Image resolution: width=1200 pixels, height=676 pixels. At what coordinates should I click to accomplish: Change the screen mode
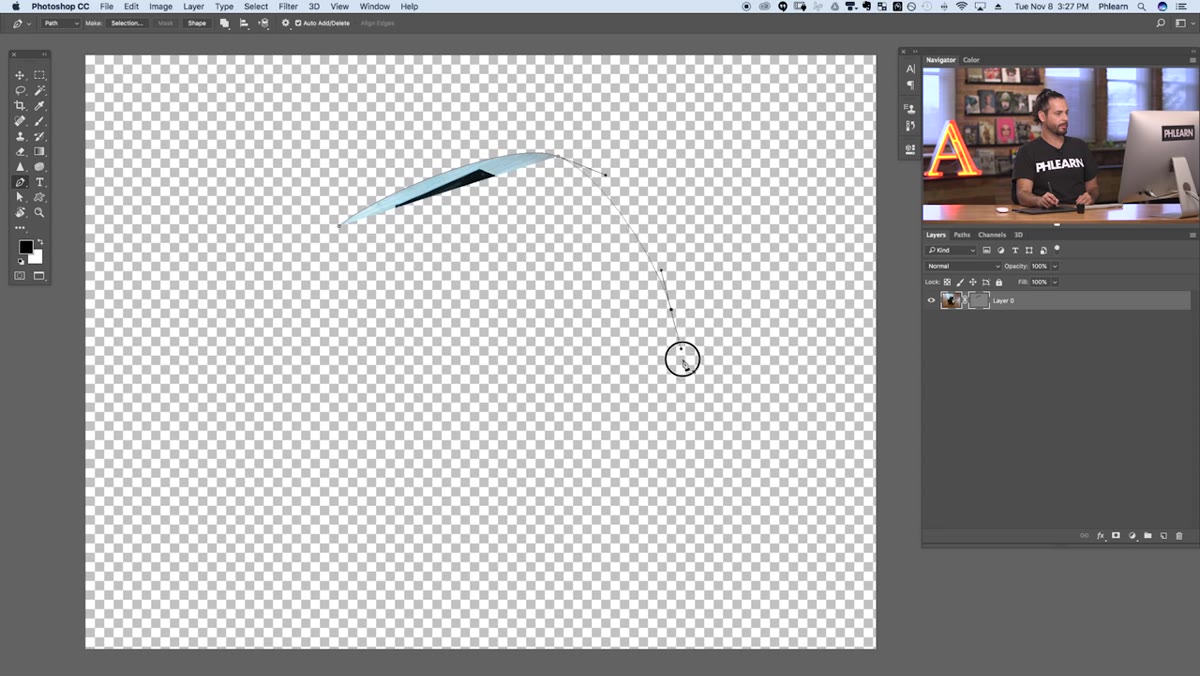click(40, 276)
